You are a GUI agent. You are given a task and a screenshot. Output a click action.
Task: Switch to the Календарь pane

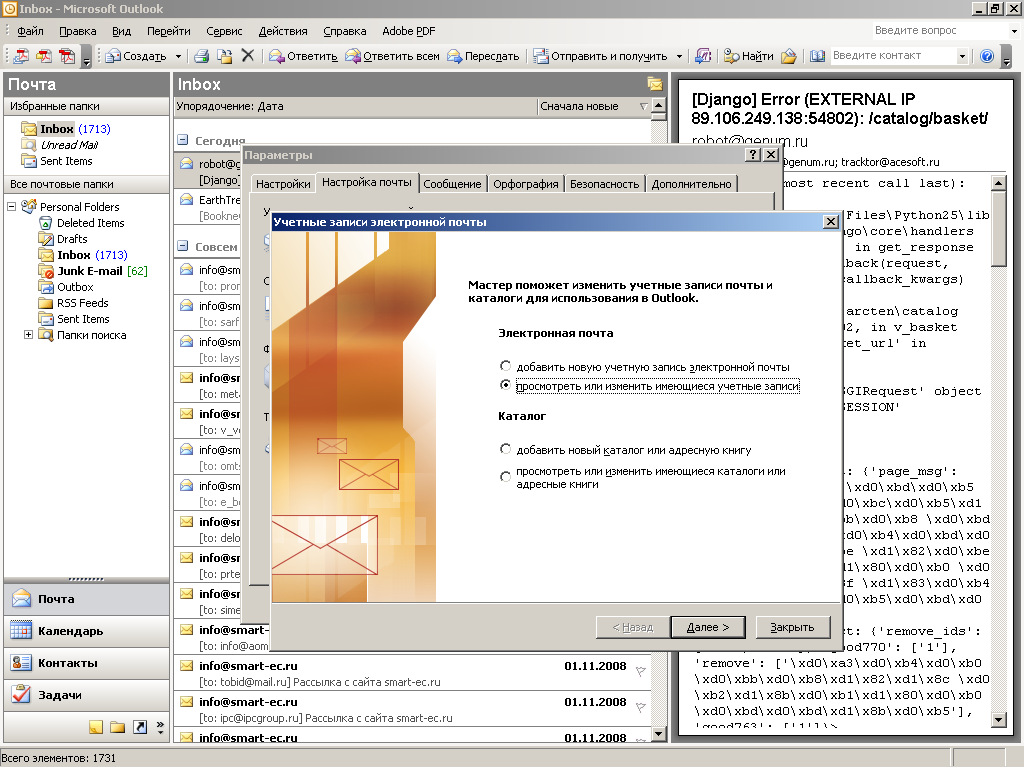coord(70,631)
